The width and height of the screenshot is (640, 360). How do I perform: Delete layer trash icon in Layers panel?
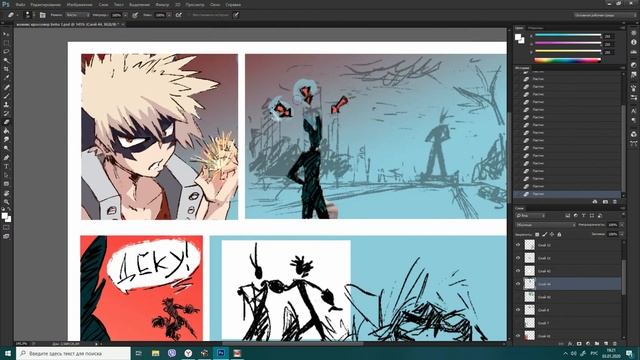coord(615,344)
